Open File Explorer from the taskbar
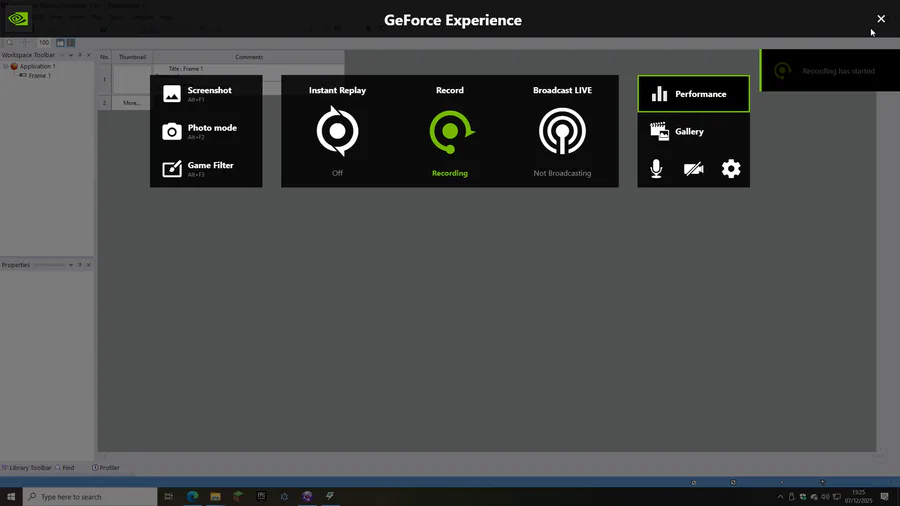The height and width of the screenshot is (506, 900). (215, 496)
